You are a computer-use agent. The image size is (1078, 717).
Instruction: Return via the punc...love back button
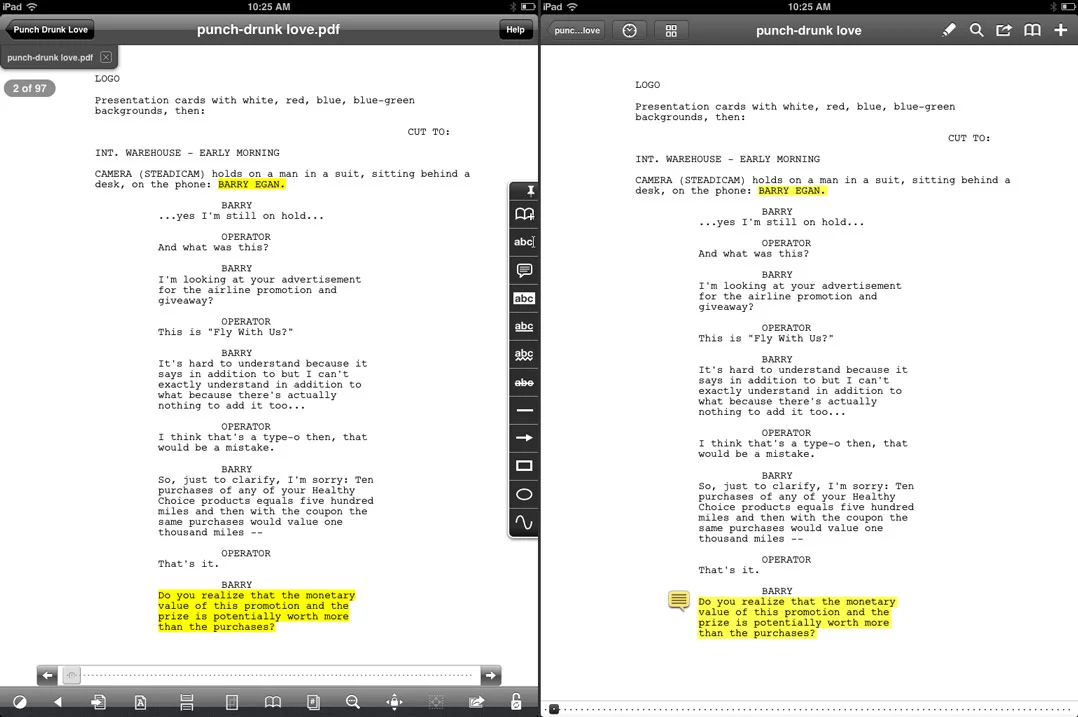pyautogui.click(x=575, y=30)
